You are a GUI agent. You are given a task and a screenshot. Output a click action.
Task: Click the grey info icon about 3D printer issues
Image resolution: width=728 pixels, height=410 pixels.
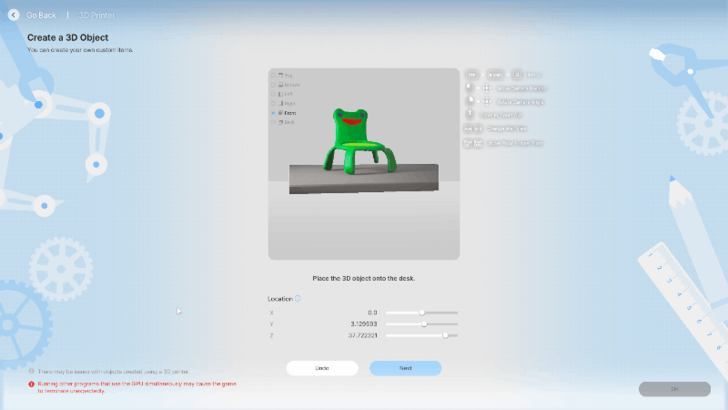pyautogui.click(x=31, y=371)
